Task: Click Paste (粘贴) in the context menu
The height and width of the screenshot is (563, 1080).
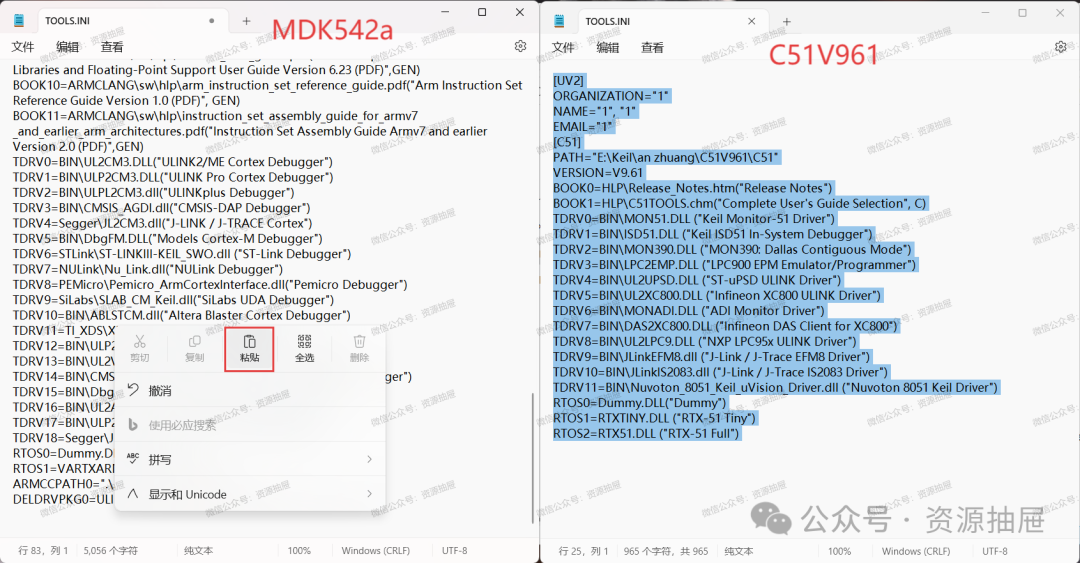Action: pos(249,349)
